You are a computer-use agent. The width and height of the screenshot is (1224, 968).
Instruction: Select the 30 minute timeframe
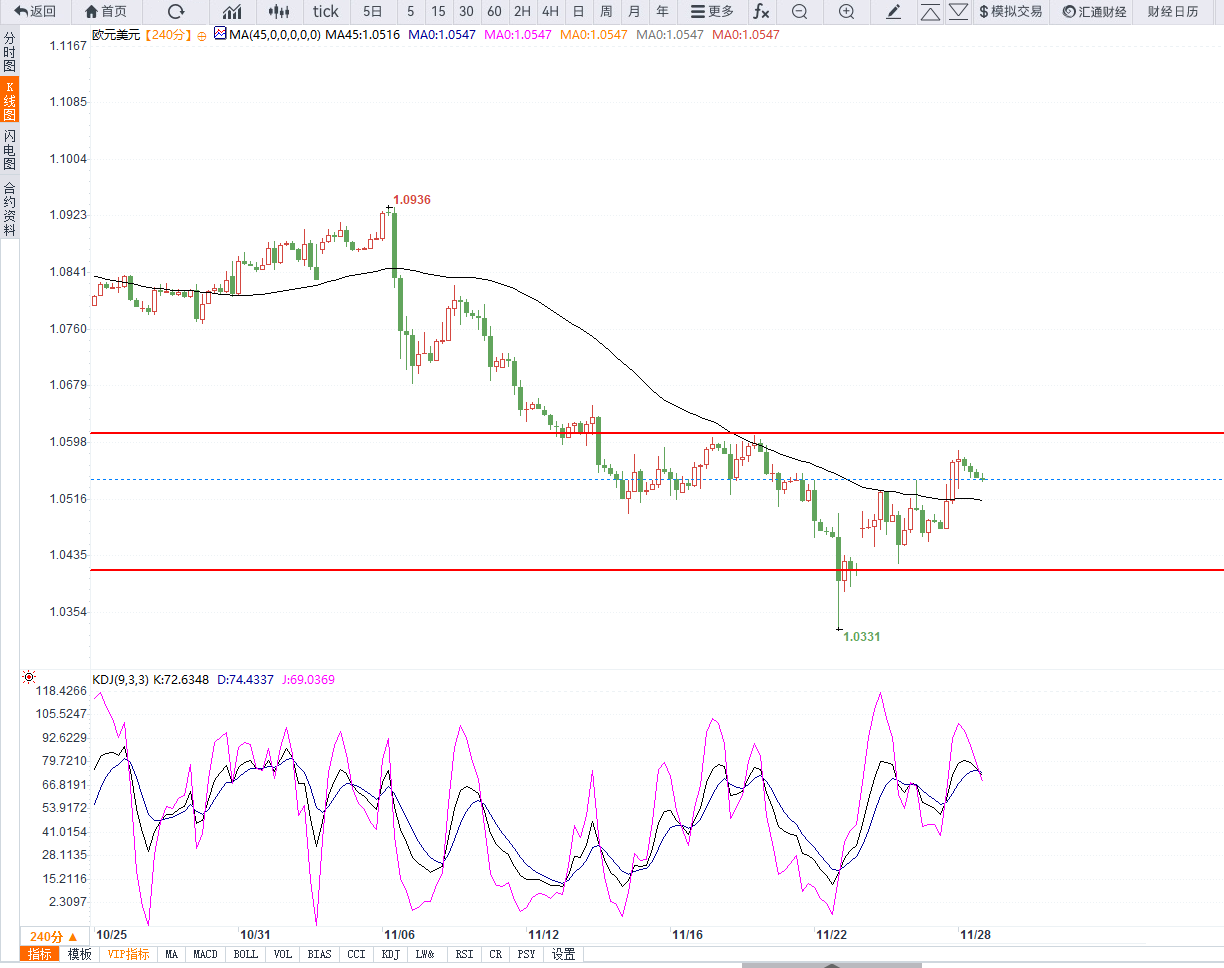pos(466,12)
